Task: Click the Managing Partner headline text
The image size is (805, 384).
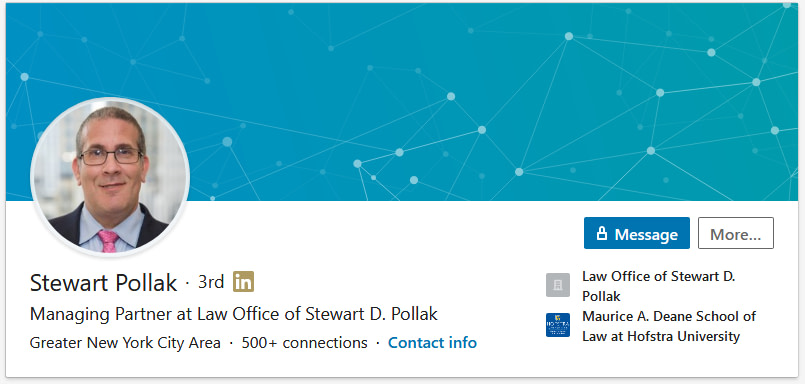Action: click(x=234, y=314)
